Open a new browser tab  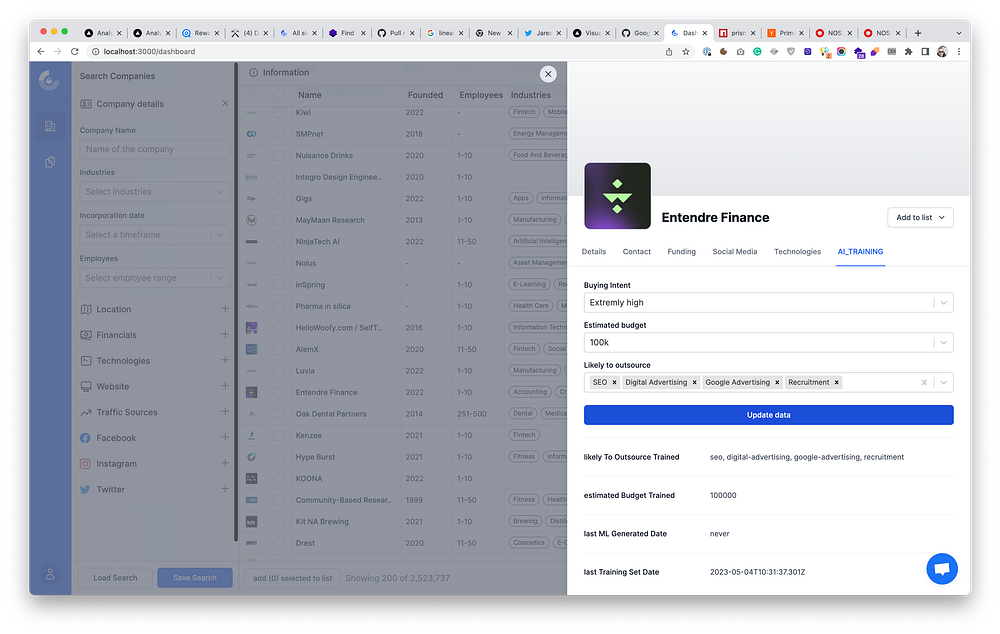(918, 33)
